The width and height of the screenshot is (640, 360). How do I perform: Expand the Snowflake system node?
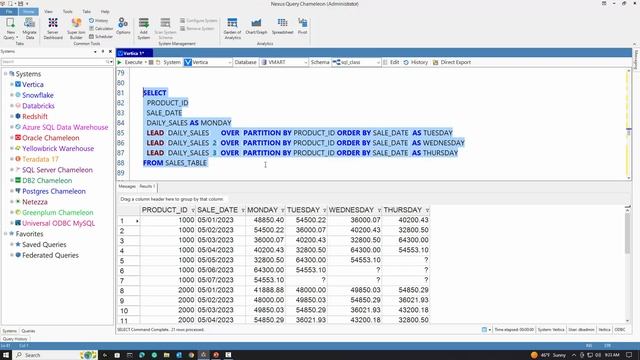12,95
